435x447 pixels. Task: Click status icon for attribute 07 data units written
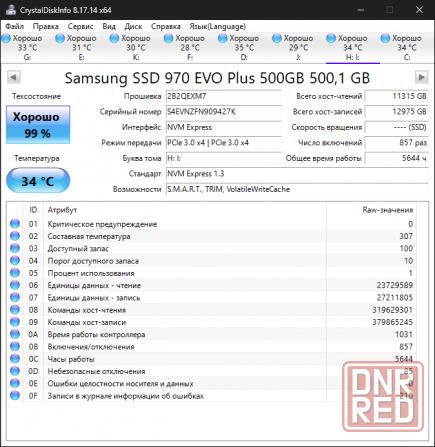pos(15,297)
